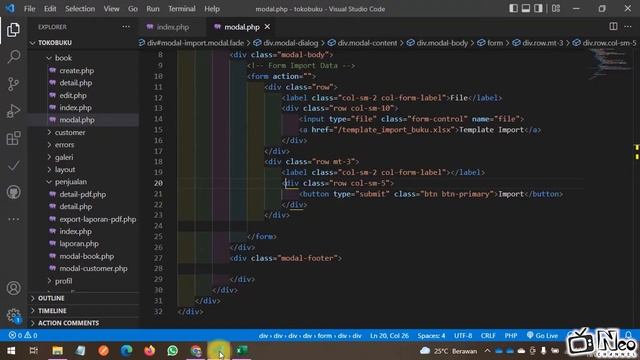Click the checkmark testing icon in activity bar

point(13,165)
